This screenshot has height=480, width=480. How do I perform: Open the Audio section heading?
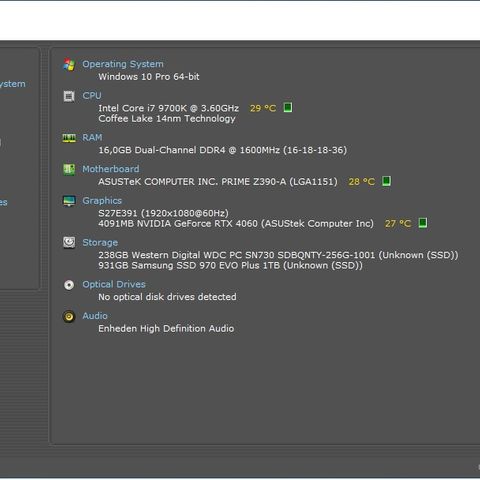95,316
